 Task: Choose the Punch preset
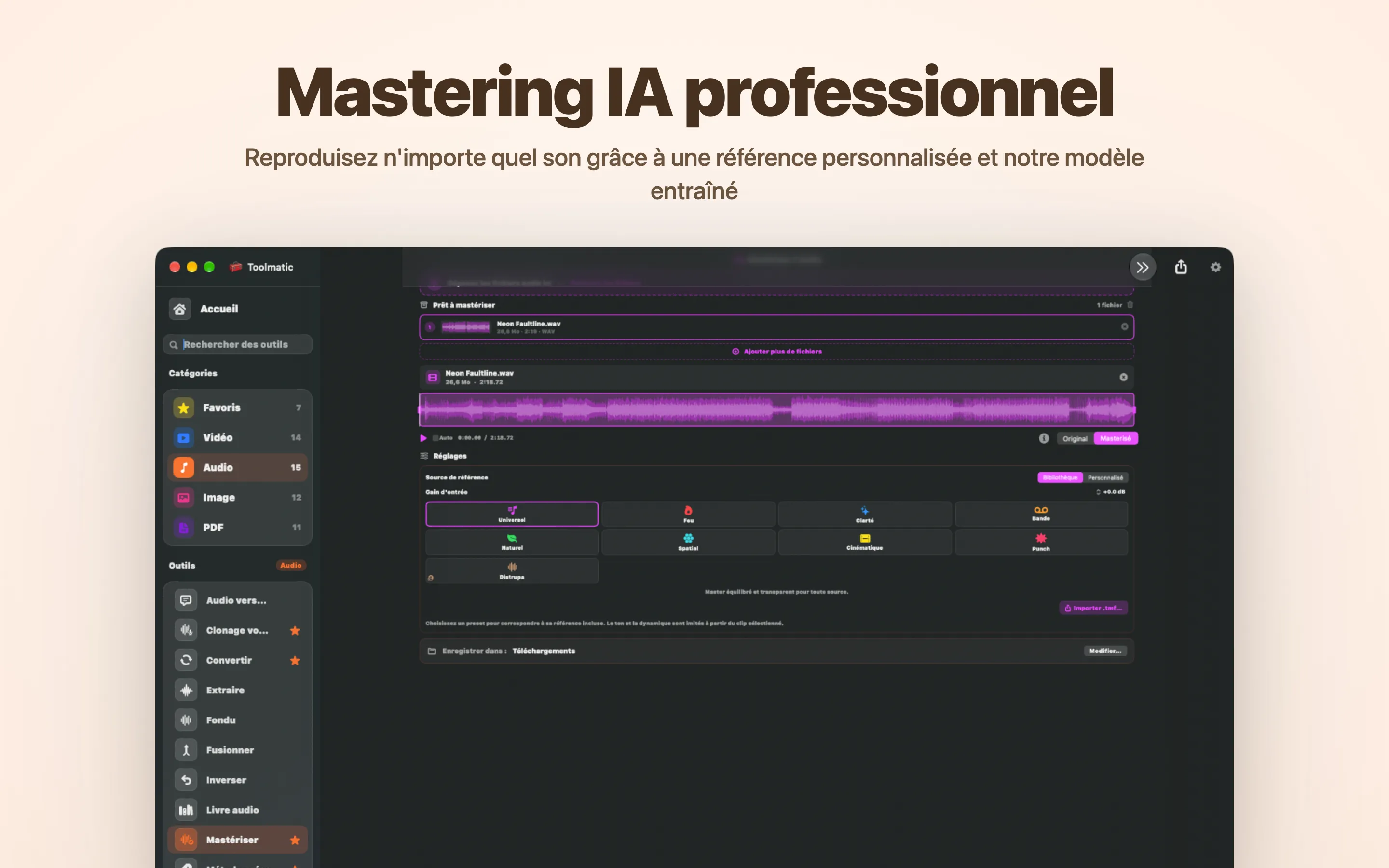pos(1041,542)
